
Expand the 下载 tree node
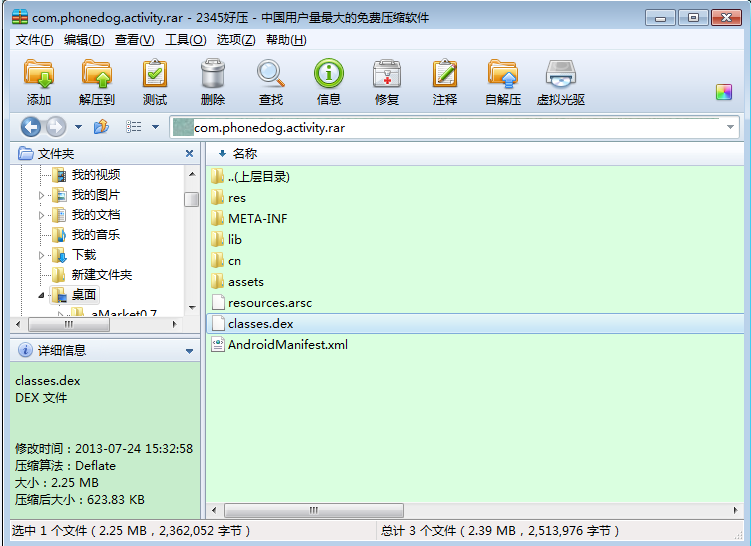[41, 255]
